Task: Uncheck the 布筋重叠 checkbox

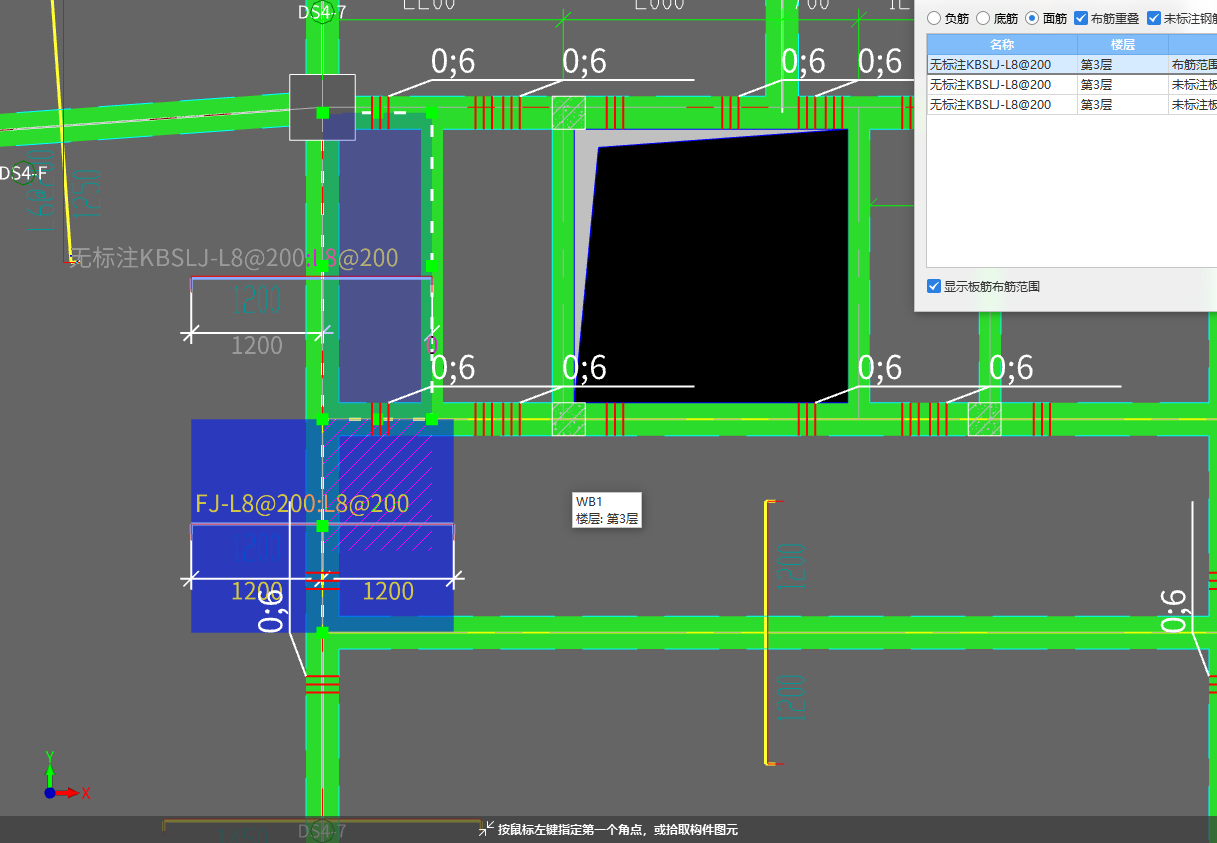Action: pyautogui.click(x=1081, y=18)
